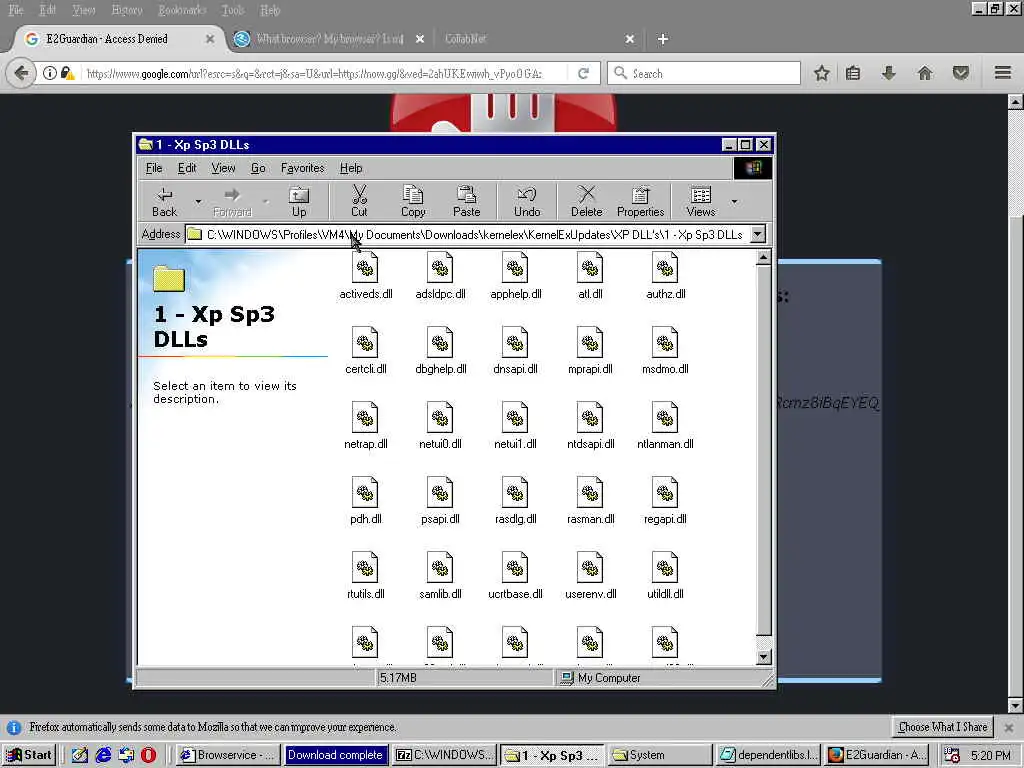Select the authz.dll file
Screen dimensions: 1024x768
pyautogui.click(x=665, y=276)
